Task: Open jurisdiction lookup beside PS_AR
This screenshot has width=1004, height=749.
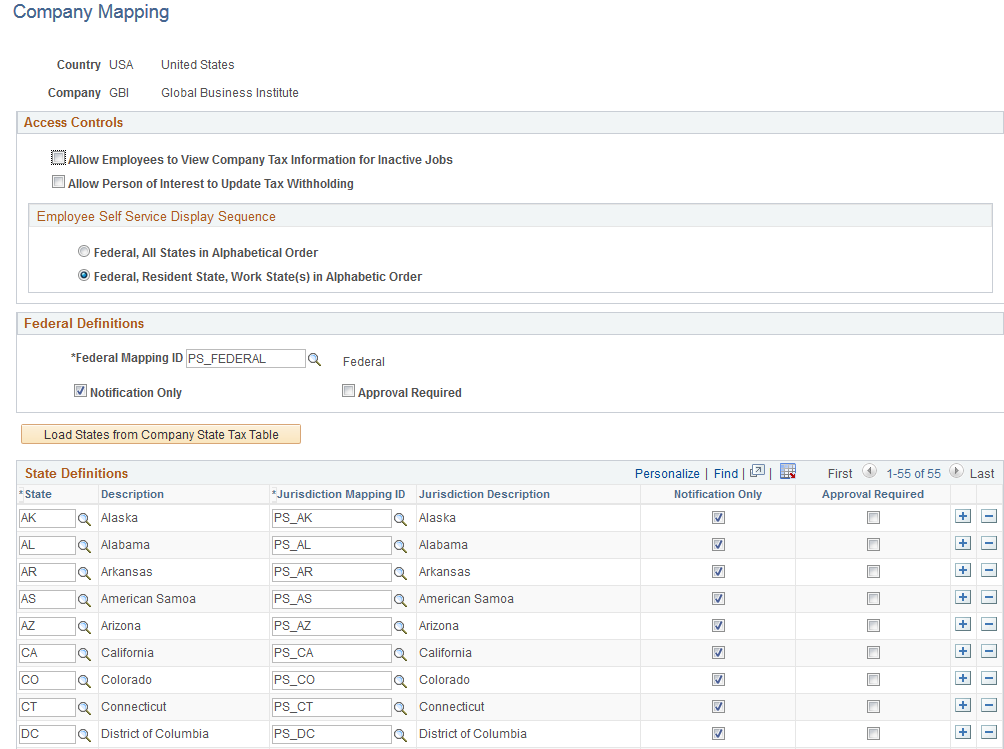Action: (400, 573)
